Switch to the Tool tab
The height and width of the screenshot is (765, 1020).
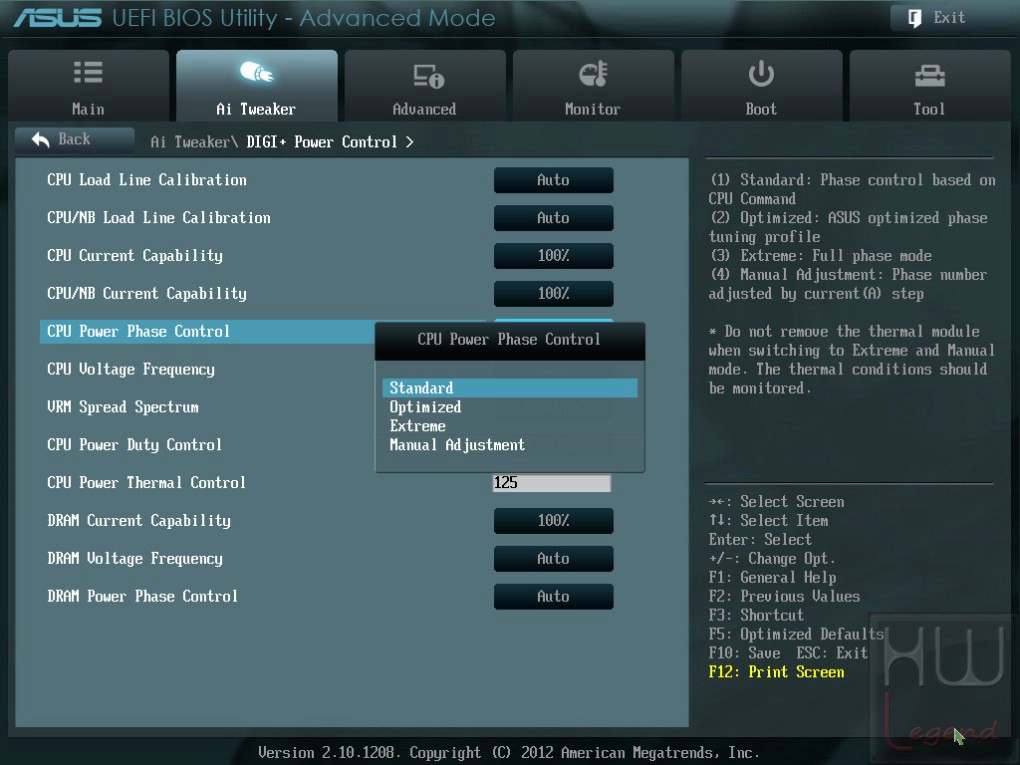[x=930, y=85]
